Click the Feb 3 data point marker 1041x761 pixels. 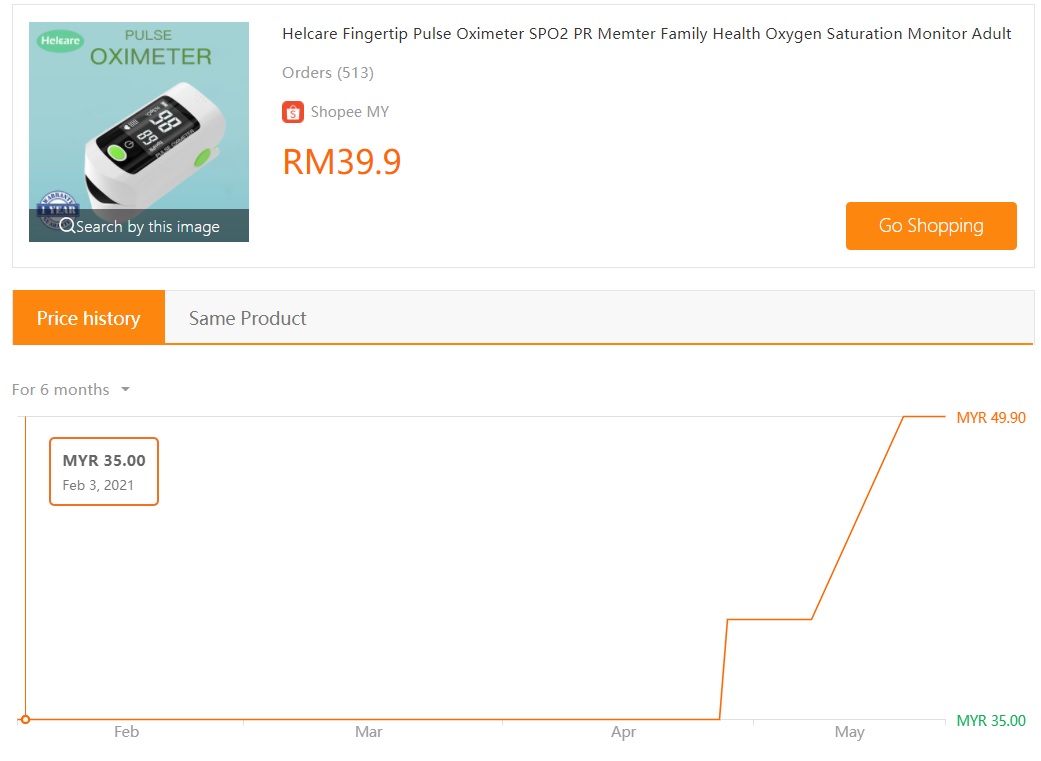pos(25,719)
